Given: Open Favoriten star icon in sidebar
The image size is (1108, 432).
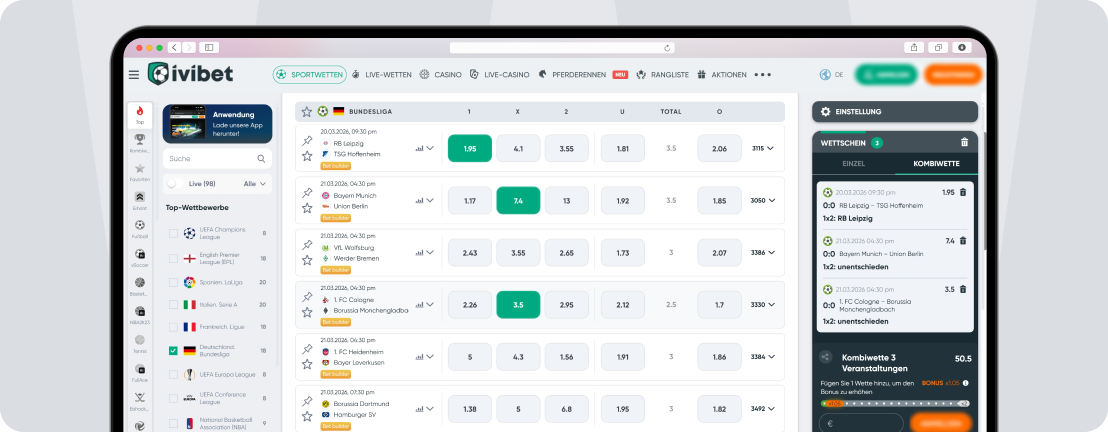Looking at the screenshot, I should [x=140, y=172].
